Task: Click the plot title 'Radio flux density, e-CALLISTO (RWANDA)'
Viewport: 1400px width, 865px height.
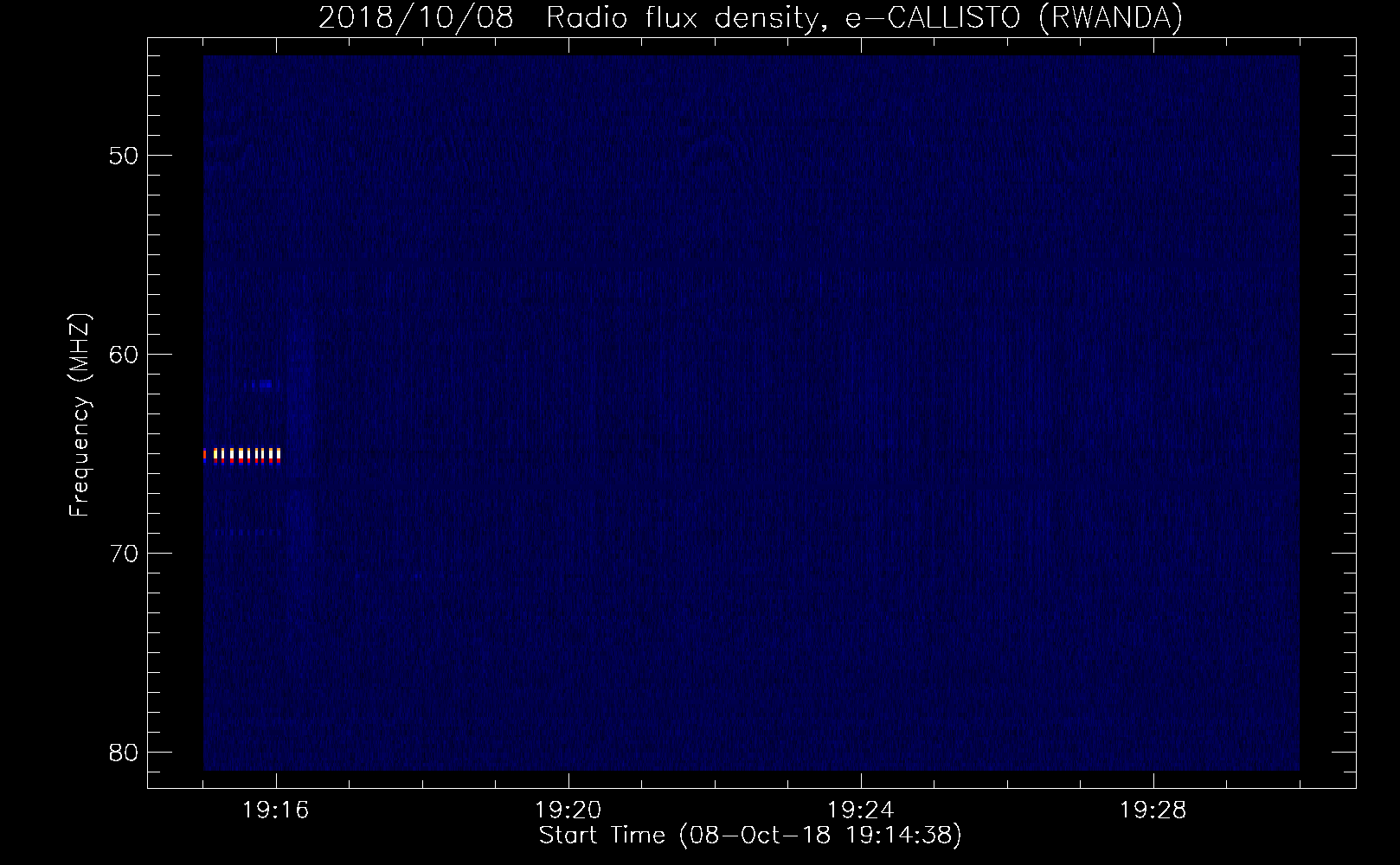Action: [x=864, y=17]
